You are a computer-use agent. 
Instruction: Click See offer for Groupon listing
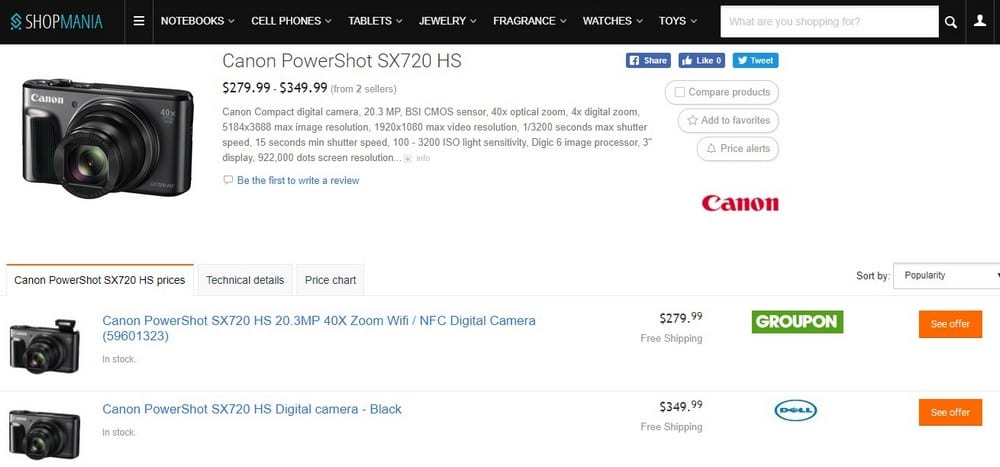(x=950, y=324)
